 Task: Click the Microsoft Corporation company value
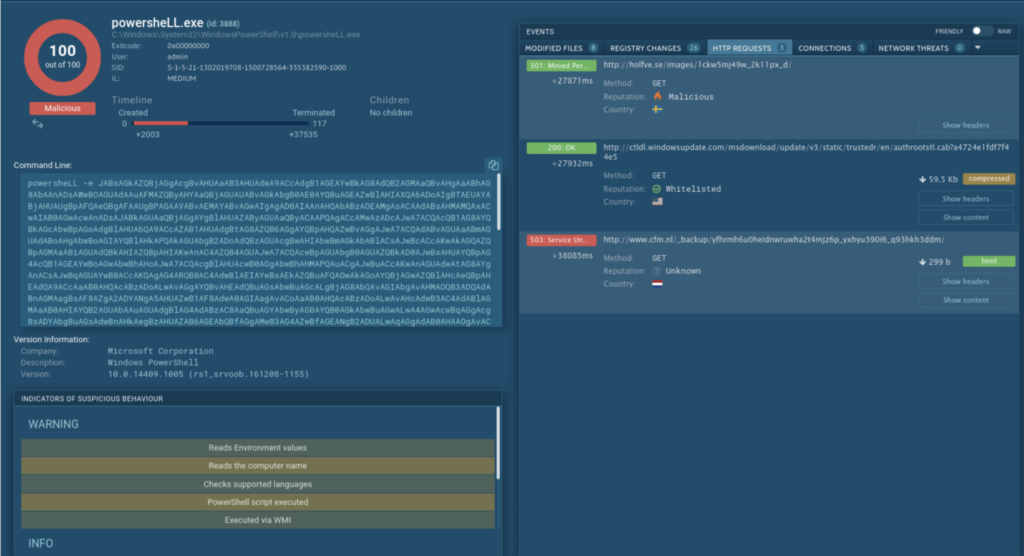click(x=160, y=351)
